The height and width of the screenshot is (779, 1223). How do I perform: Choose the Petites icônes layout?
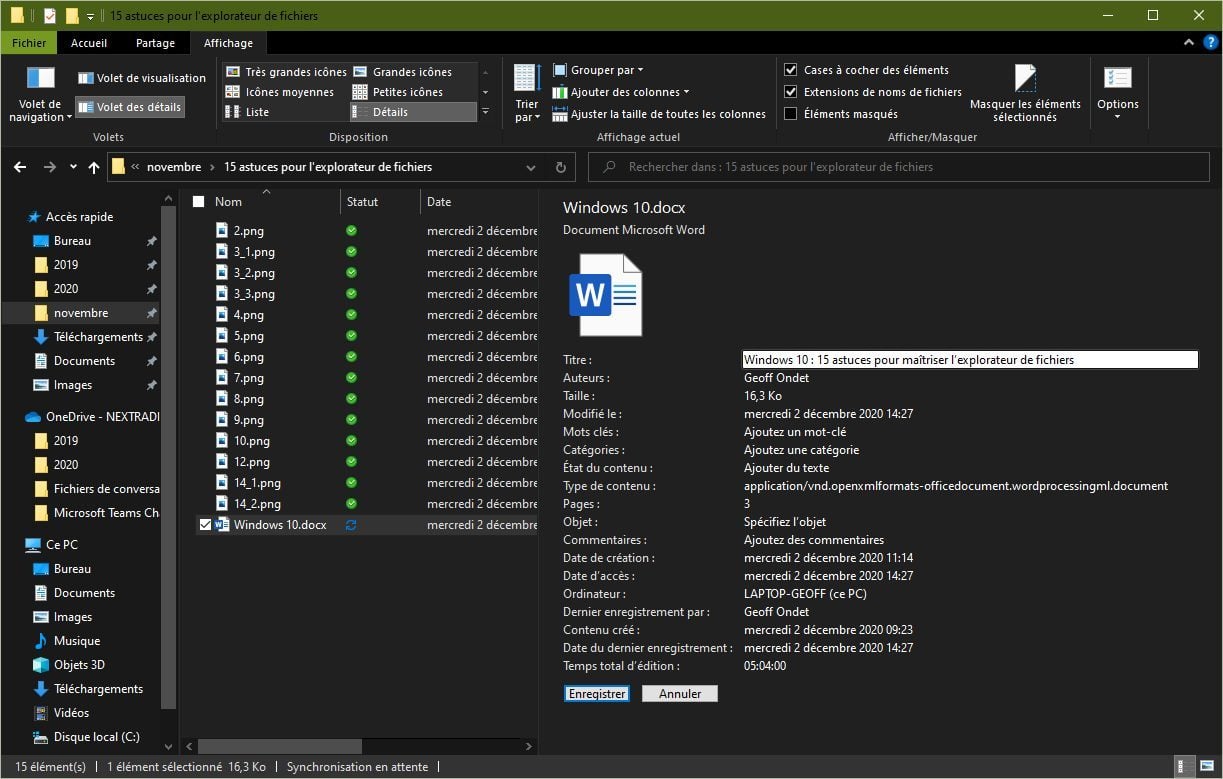click(x=398, y=92)
